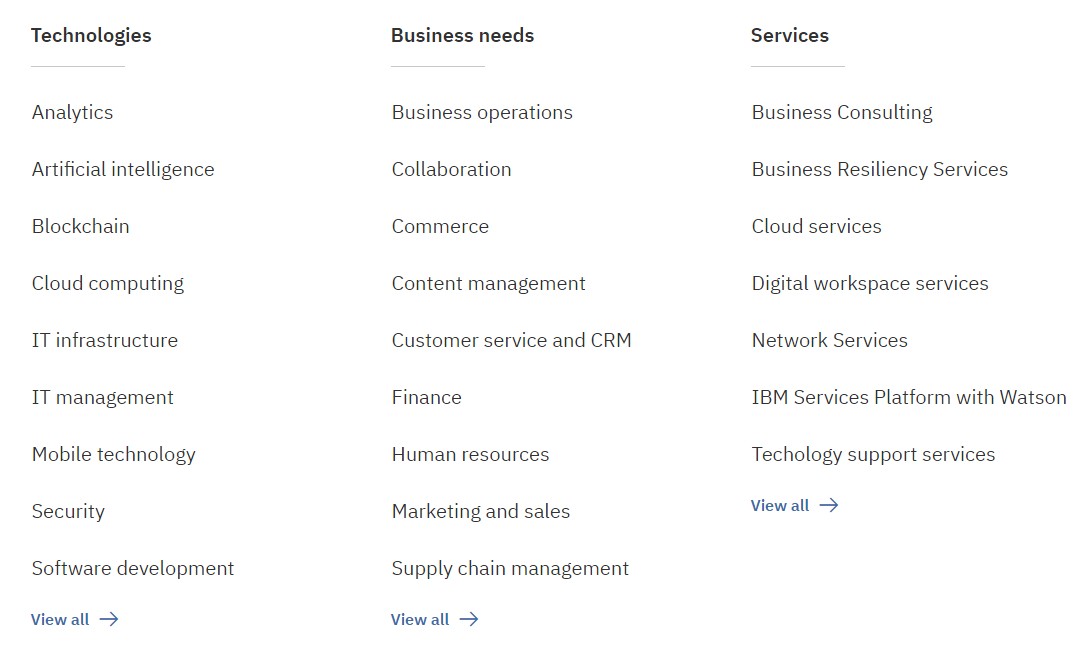Navigate to Mobile technology
This screenshot has width=1079, height=657.
[114, 454]
